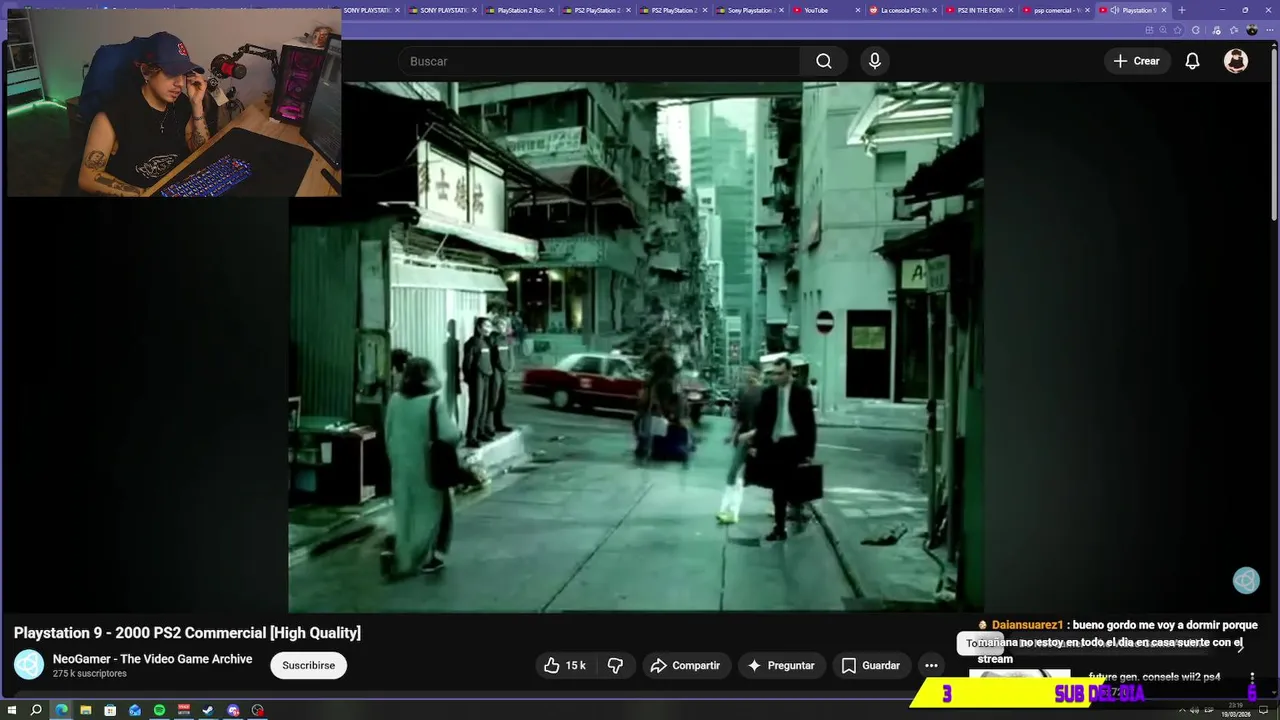Viewport: 1280px width, 720px height.
Task: Switch to the PS2 IN THE FORM tab
Action: coord(977,10)
